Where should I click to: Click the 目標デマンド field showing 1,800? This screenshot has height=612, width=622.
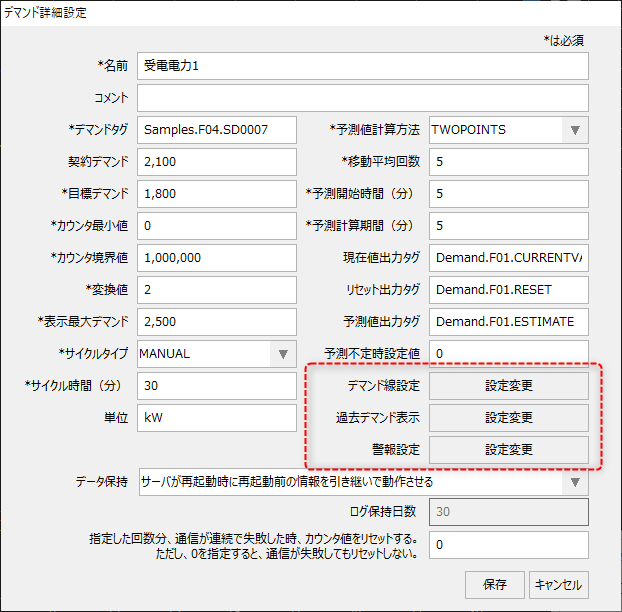click(x=217, y=193)
